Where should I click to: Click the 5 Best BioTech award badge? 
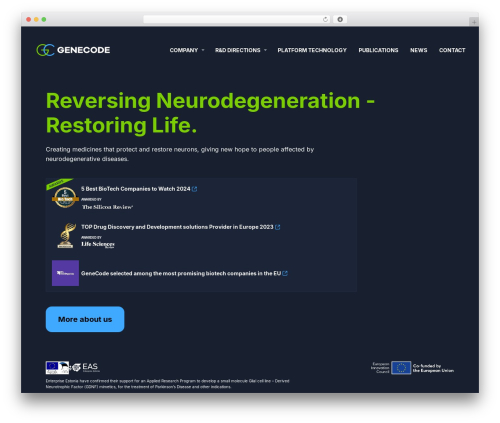tap(65, 197)
